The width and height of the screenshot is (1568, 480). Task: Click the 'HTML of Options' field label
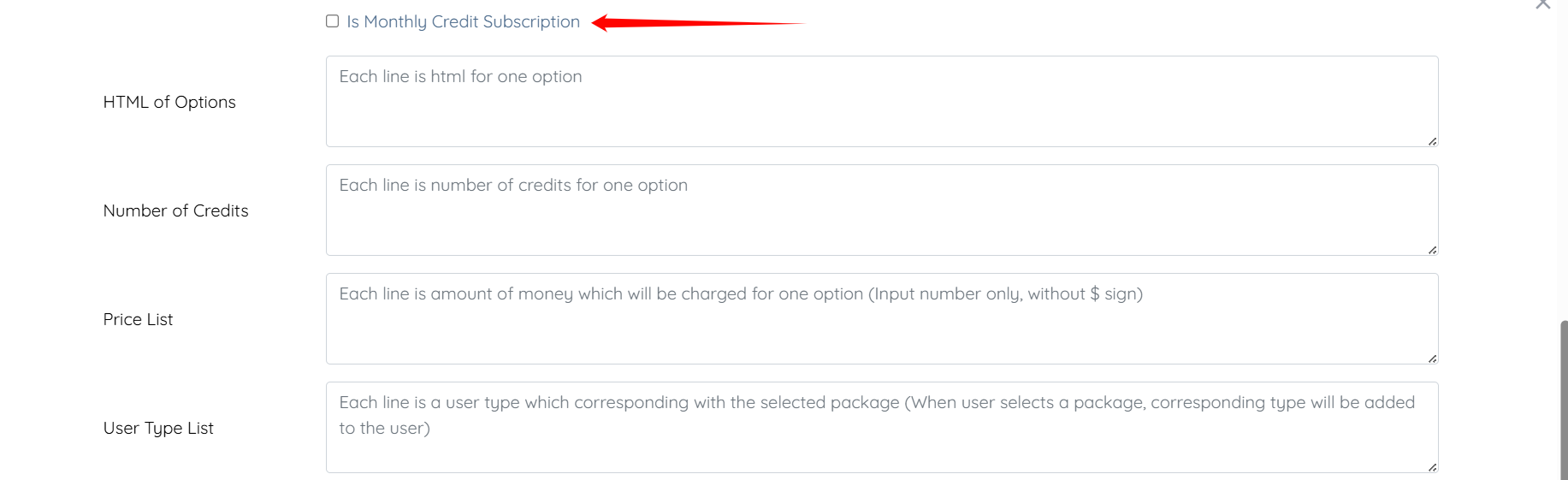[169, 102]
